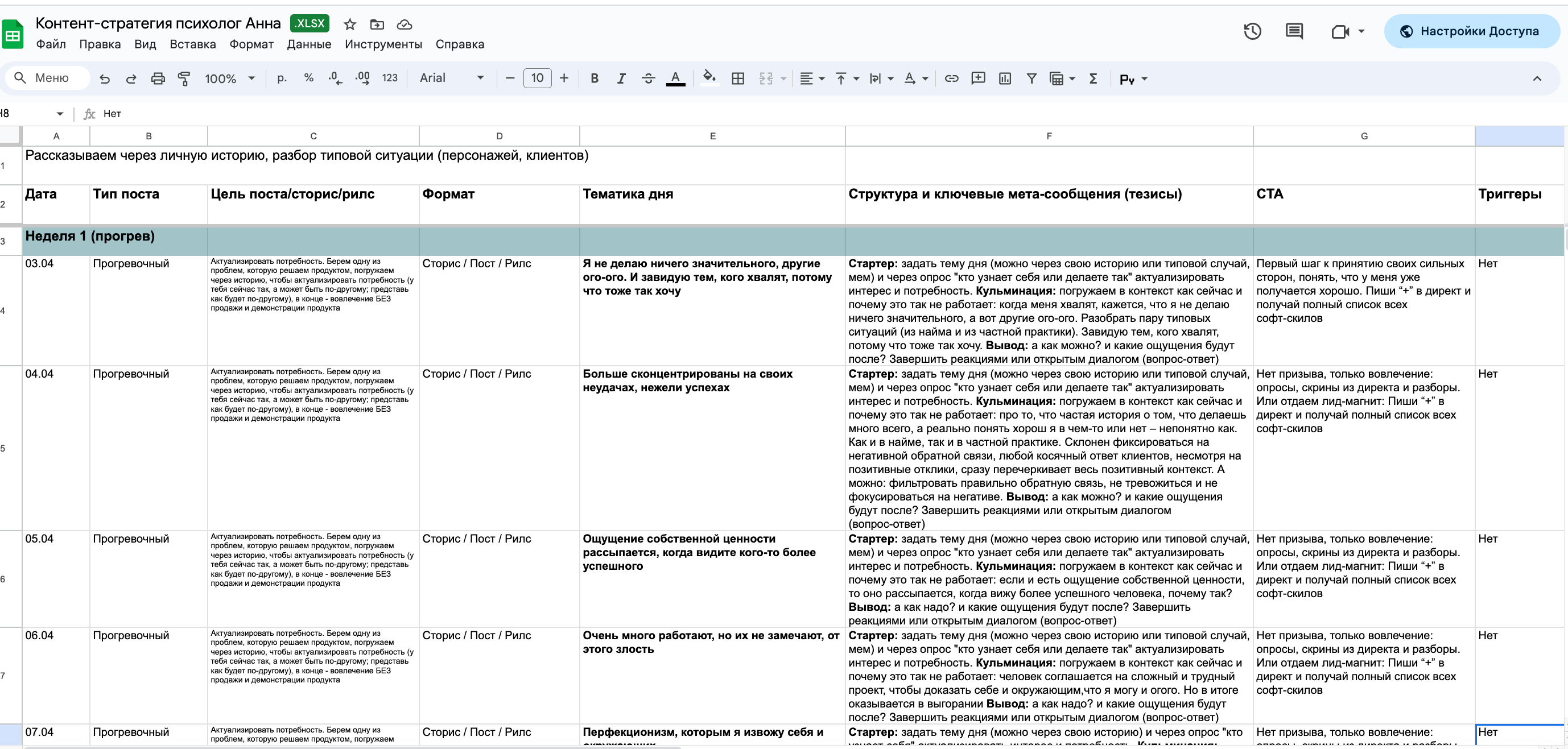Apply percent format icon
The image size is (1568, 749).
pos(308,78)
